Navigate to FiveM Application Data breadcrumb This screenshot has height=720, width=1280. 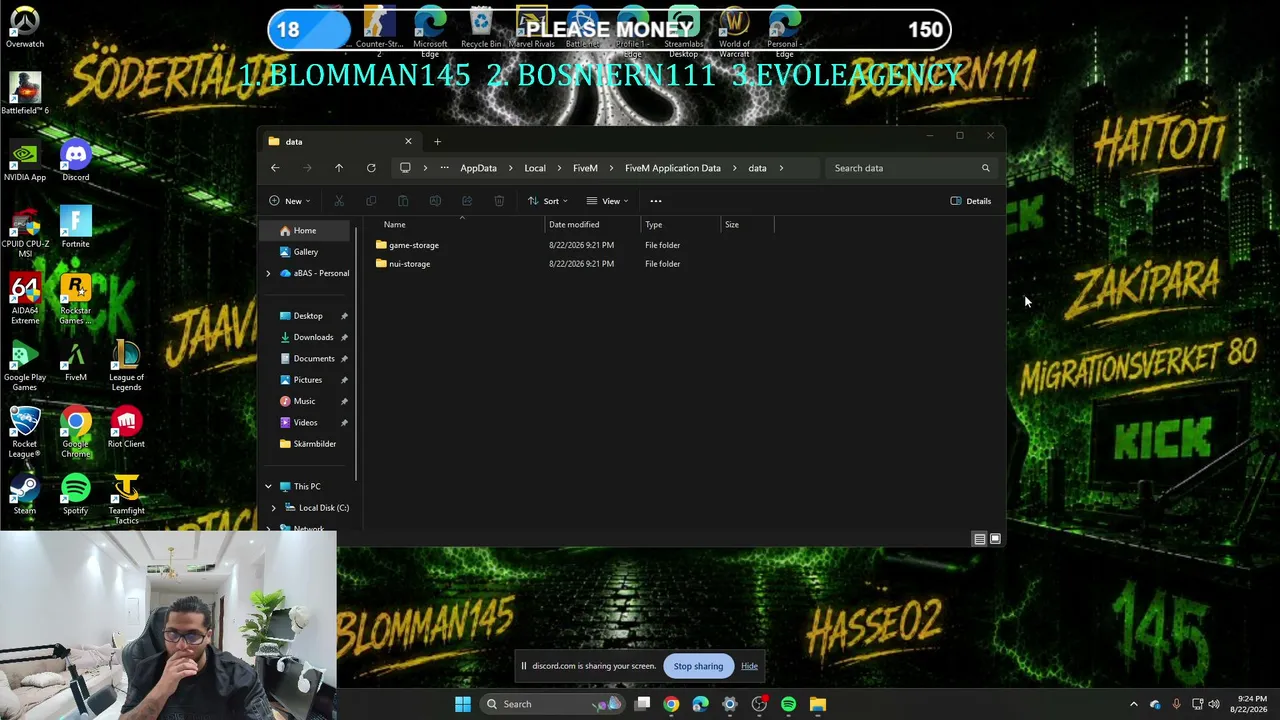[x=673, y=168]
